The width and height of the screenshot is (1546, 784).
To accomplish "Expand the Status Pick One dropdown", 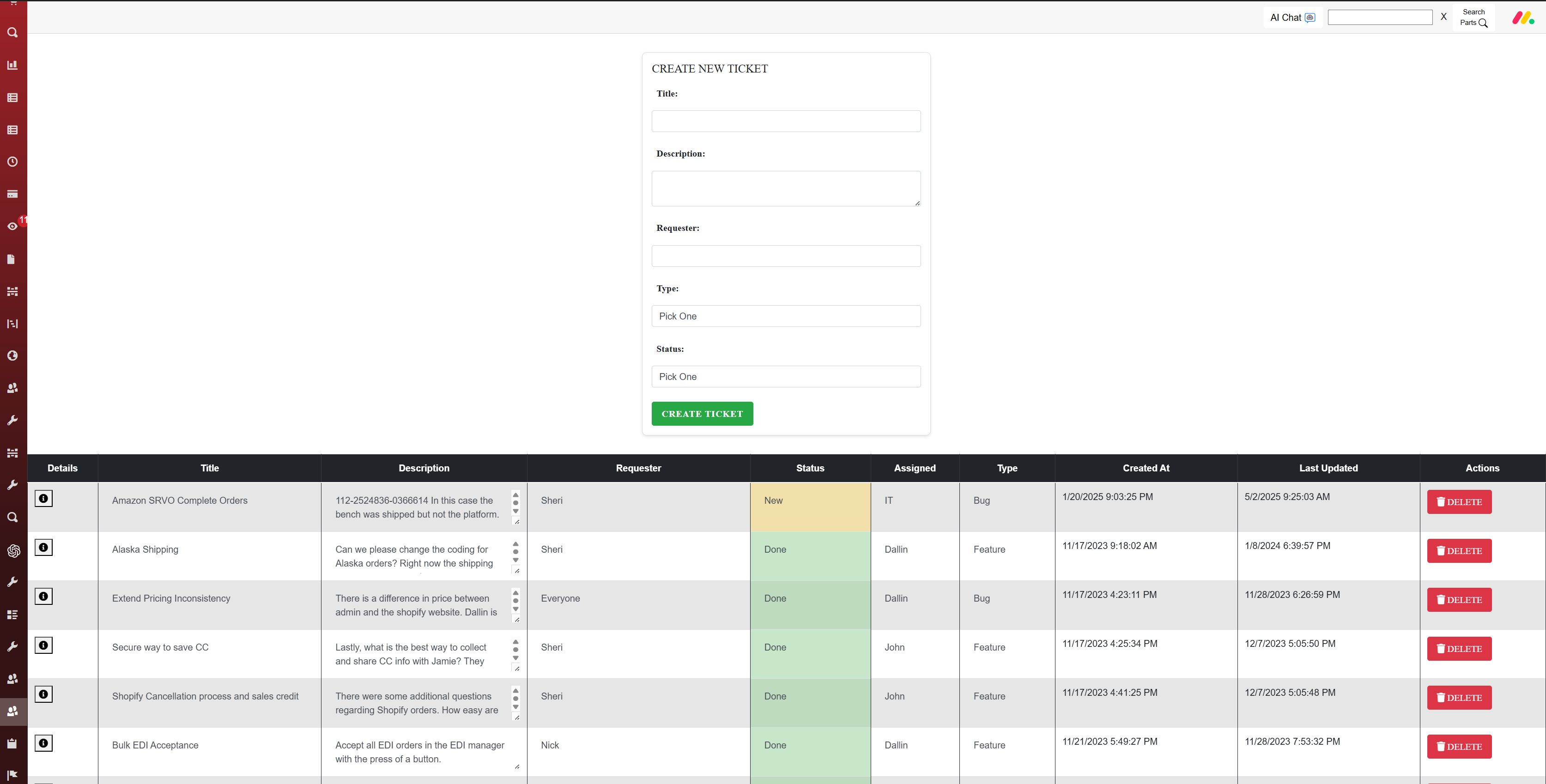I will 786,377.
